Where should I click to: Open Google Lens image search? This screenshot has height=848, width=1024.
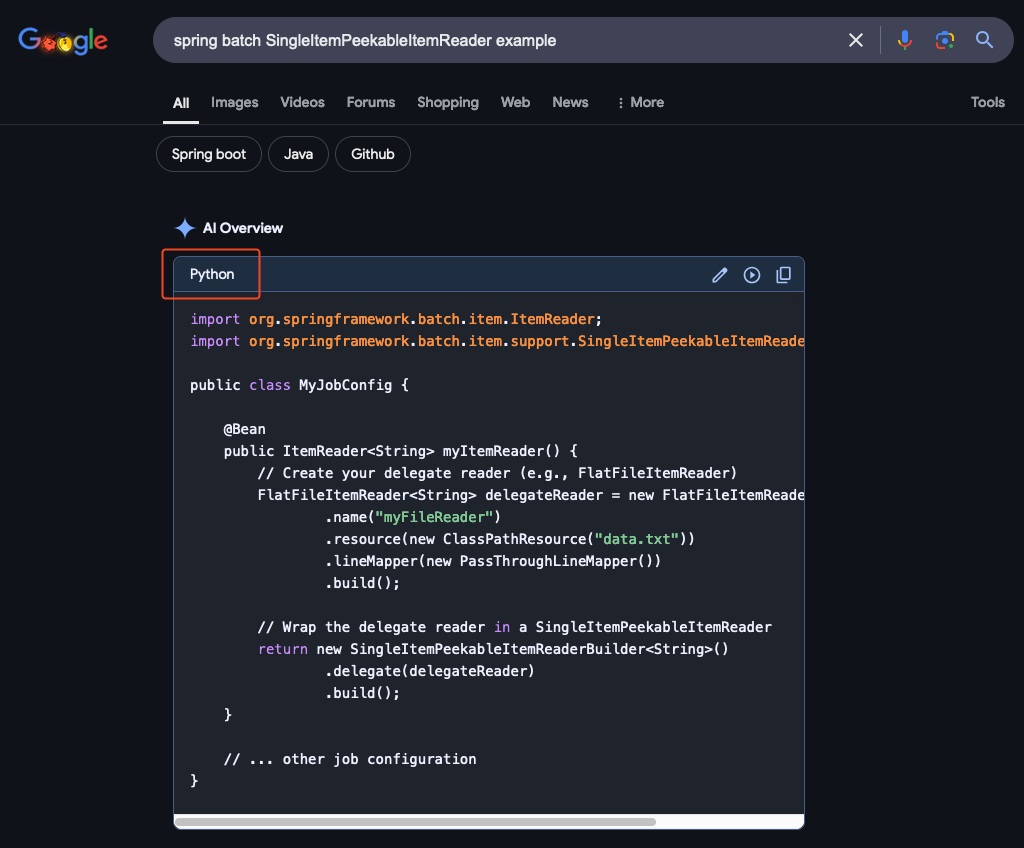click(x=944, y=40)
